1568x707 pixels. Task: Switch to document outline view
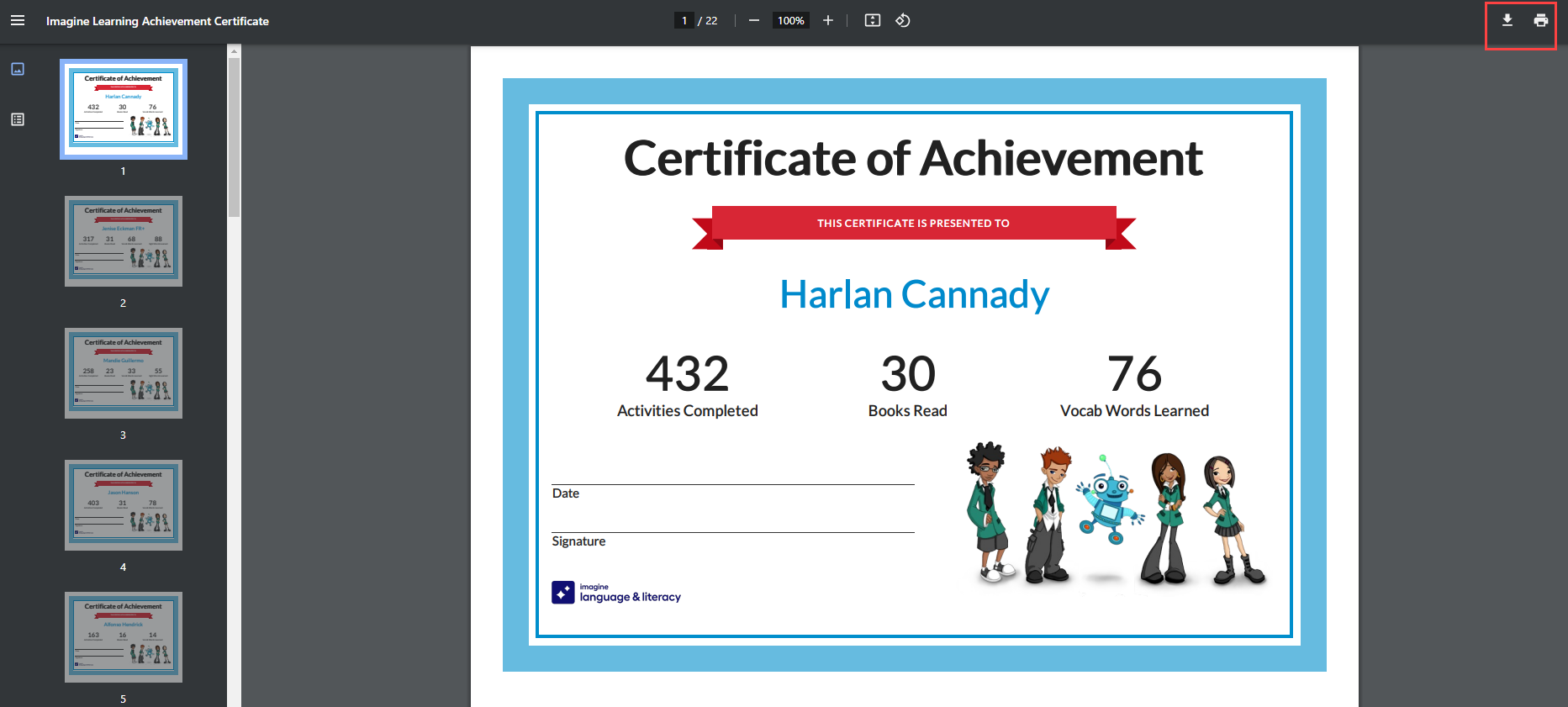pos(18,119)
